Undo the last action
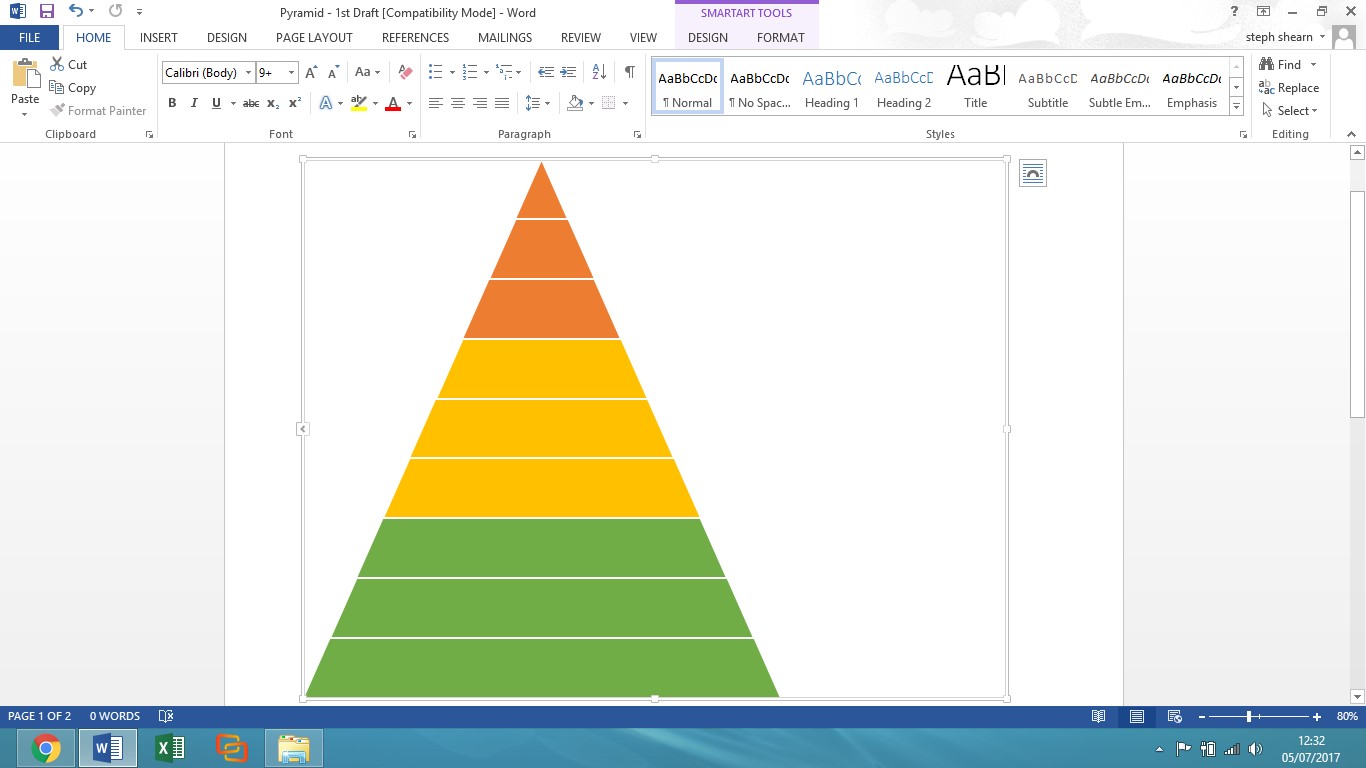The height and width of the screenshot is (768, 1366). pyautogui.click(x=76, y=12)
